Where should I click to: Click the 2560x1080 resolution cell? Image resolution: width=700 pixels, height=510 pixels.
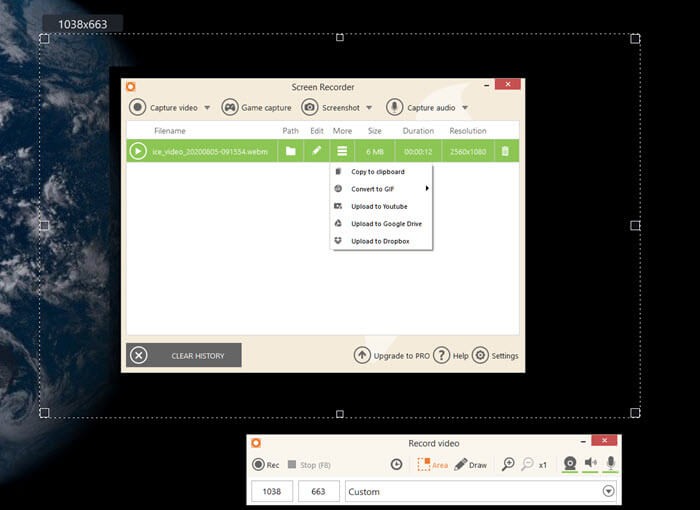[468, 151]
